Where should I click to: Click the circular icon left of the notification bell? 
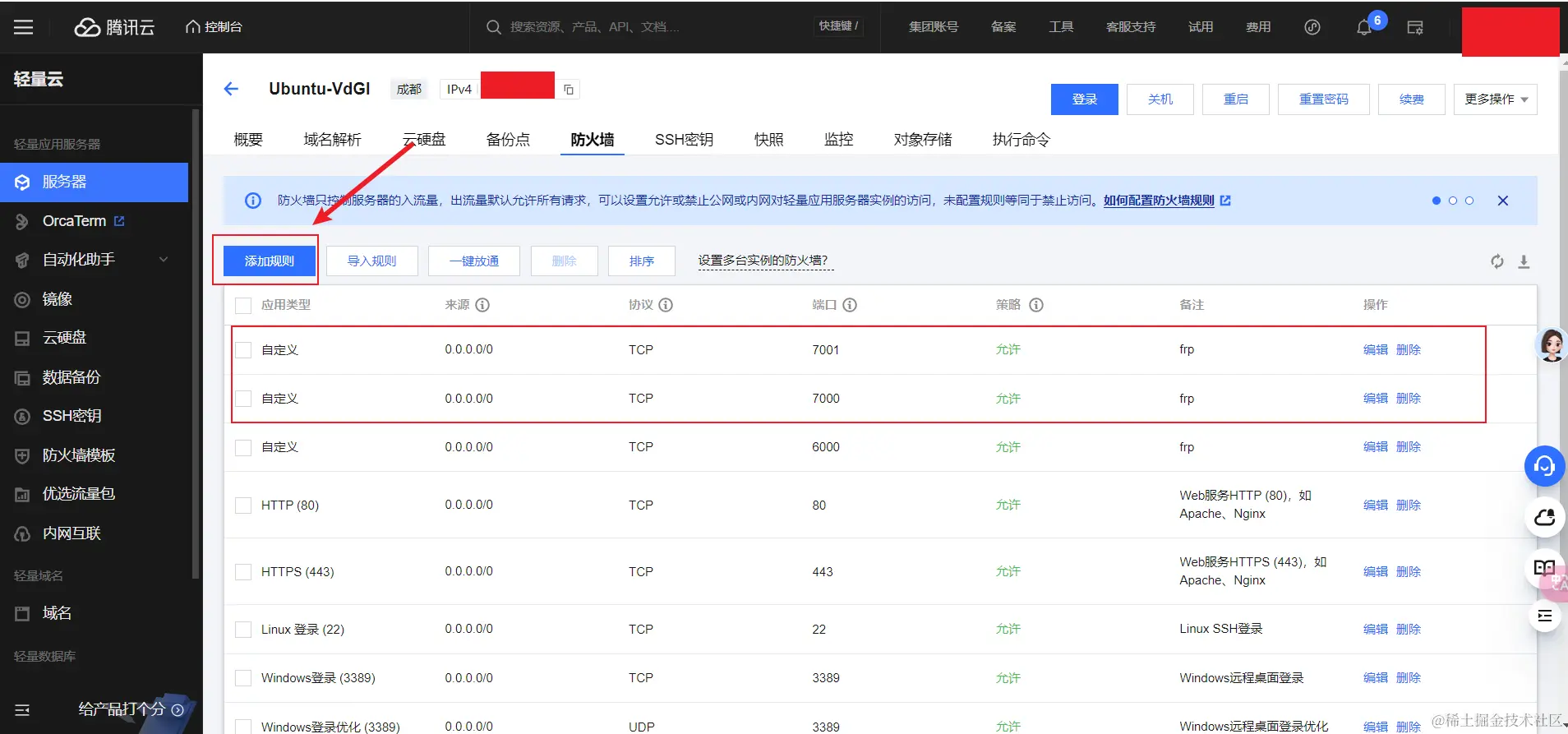[1312, 27]
